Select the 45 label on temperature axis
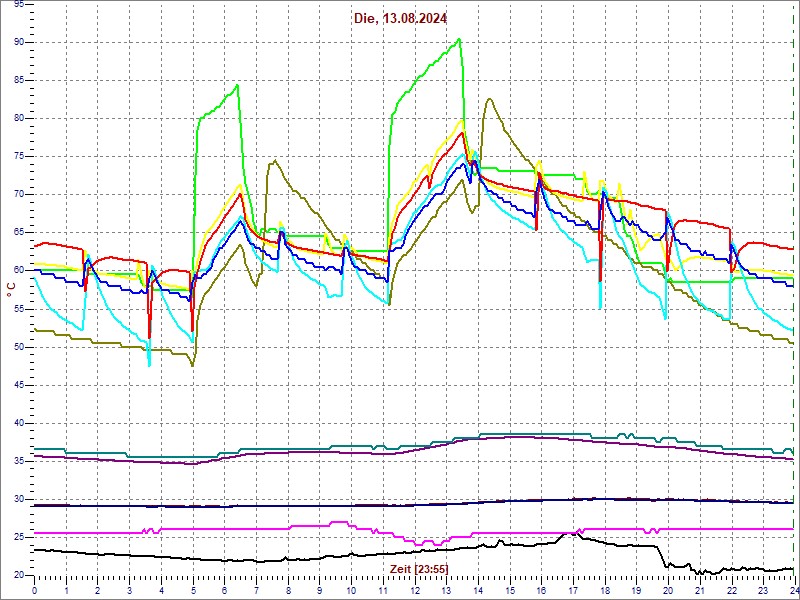Screen dimensions: 800x600 (19, 385)
